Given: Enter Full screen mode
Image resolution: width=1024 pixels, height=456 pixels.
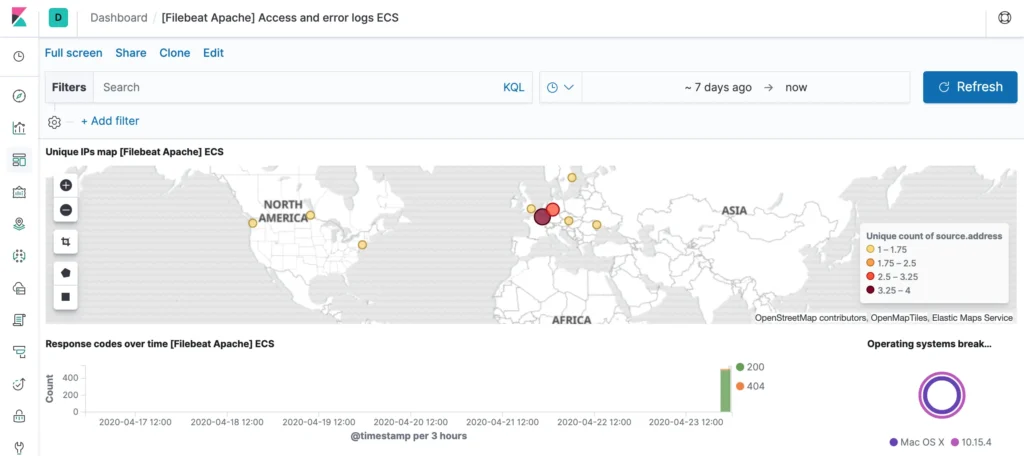Looking at the screenshot, I should [x=74, y=53].
